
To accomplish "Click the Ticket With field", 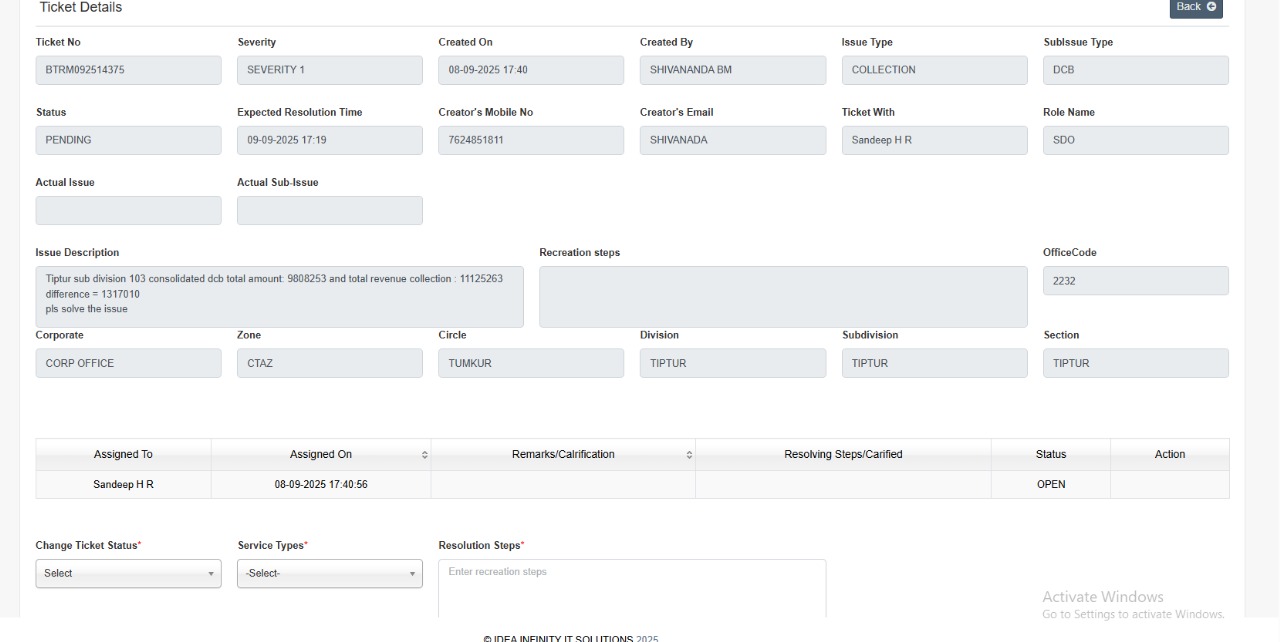I will coord(934,140).
